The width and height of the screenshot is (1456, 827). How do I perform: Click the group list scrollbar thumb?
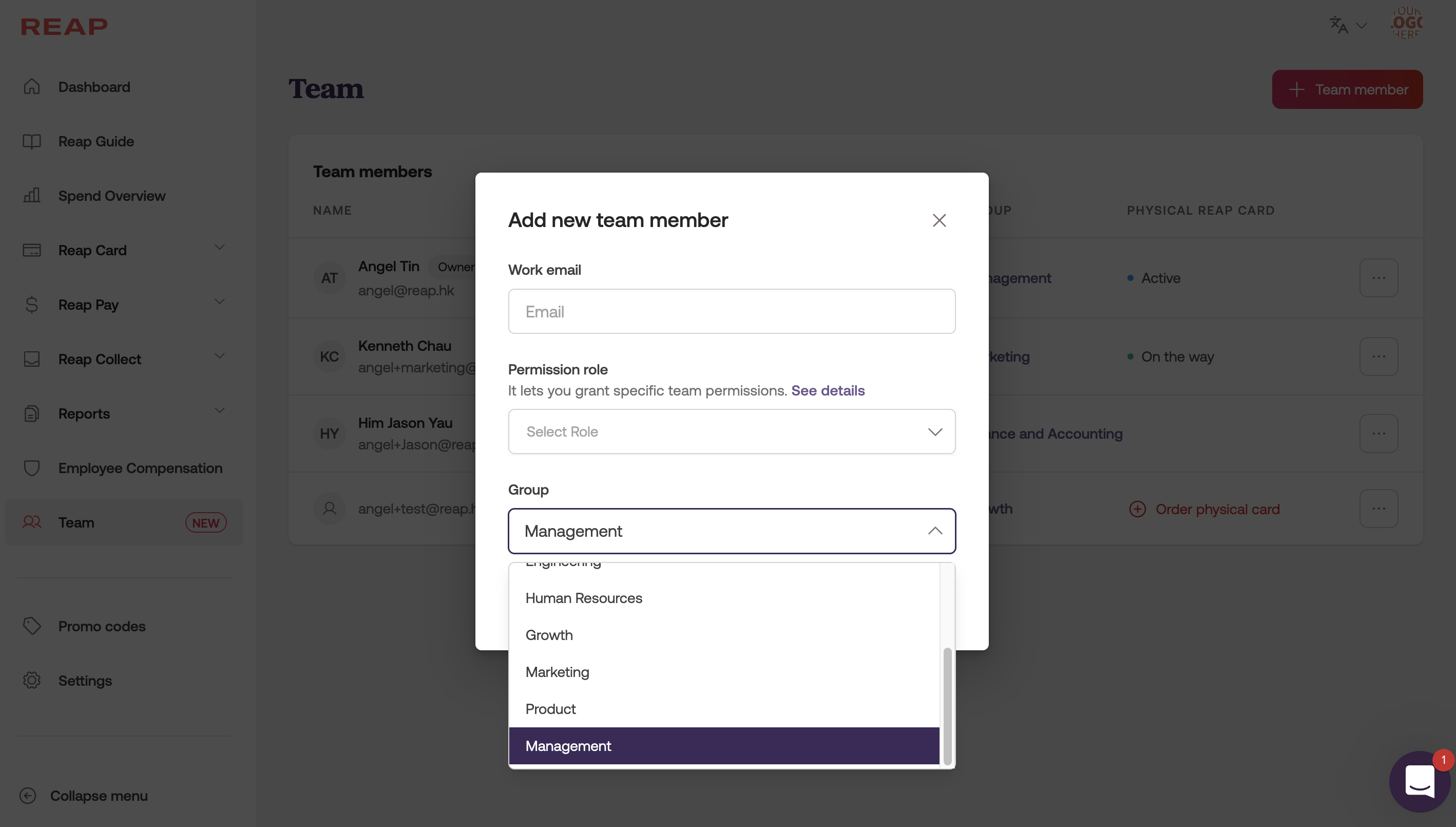[947, 706]
